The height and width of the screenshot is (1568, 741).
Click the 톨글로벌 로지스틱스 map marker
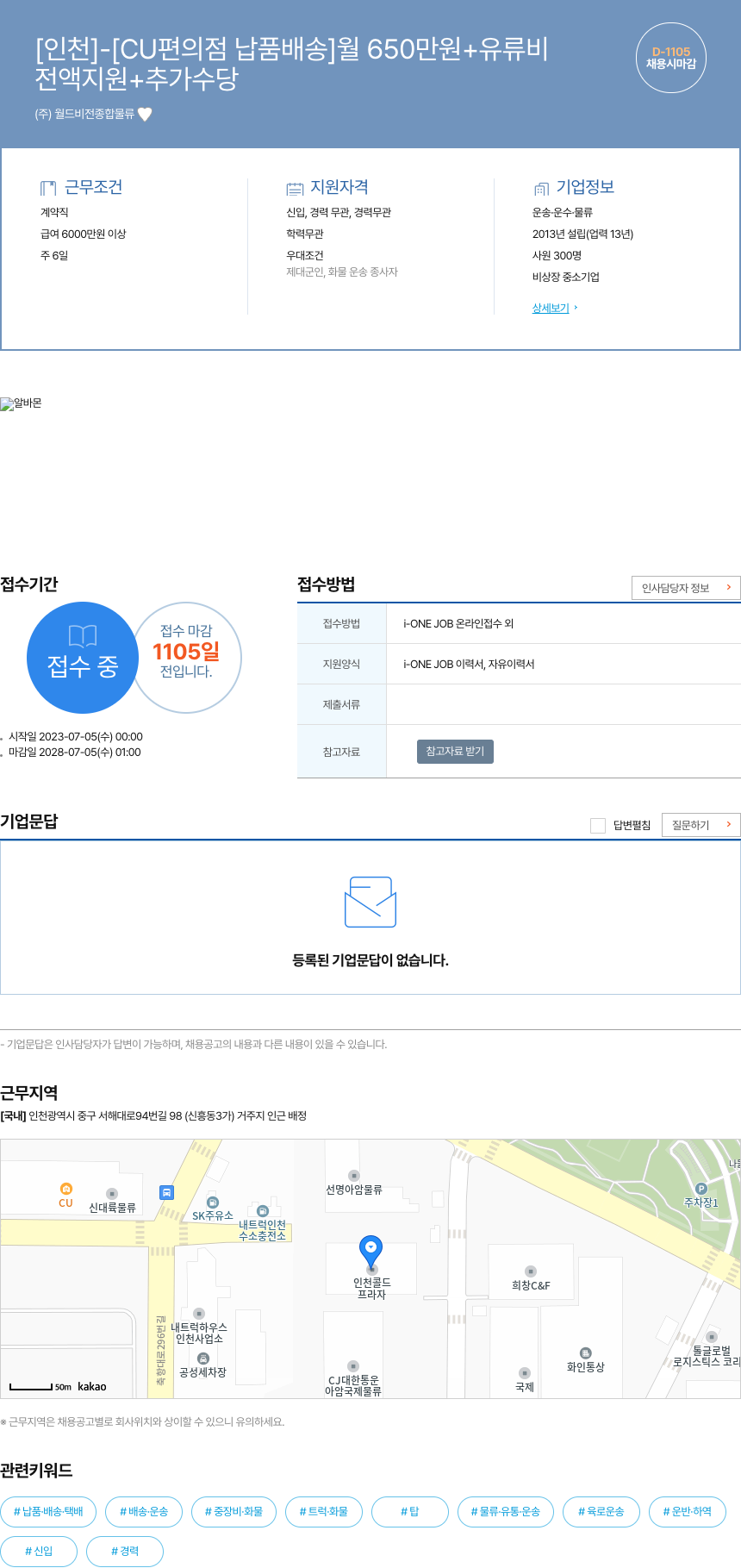pyautogui.click(x=712, y=1338)
